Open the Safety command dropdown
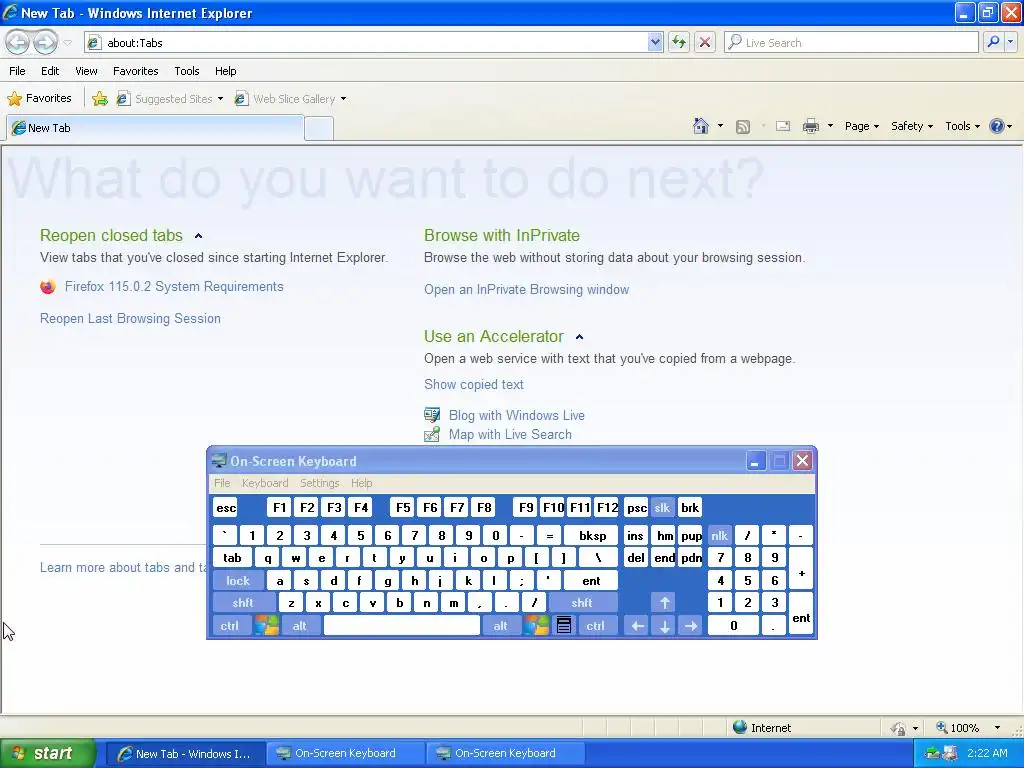1024x768 pixels. click(x=912, y=126)
